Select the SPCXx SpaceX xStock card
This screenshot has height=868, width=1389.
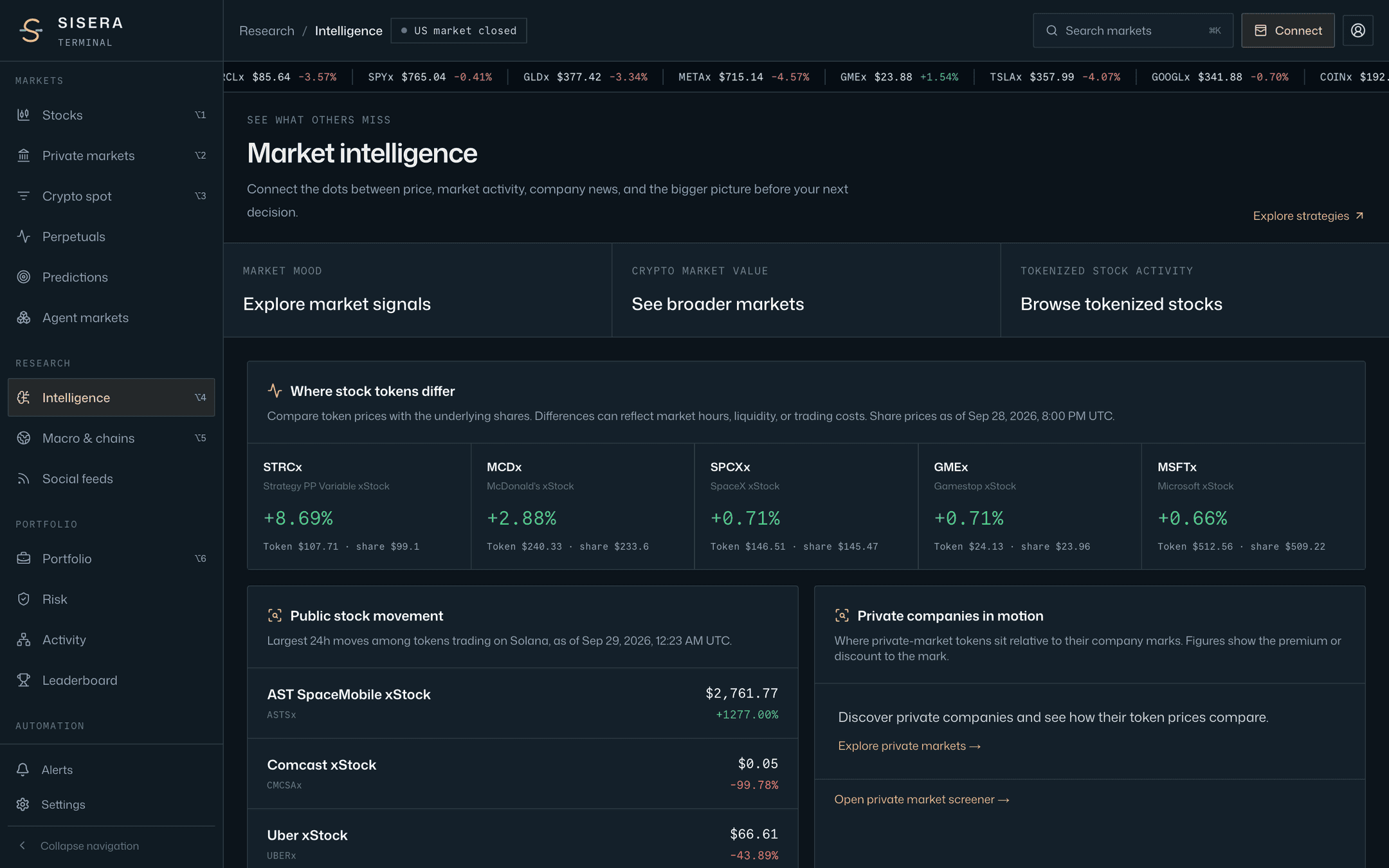(x=806, y=506)
